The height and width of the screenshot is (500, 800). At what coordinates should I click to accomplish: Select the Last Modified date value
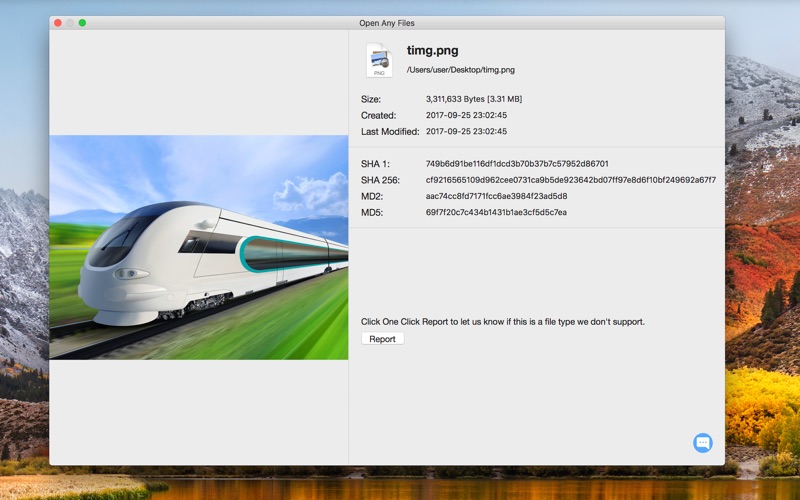tap(466, 131)
